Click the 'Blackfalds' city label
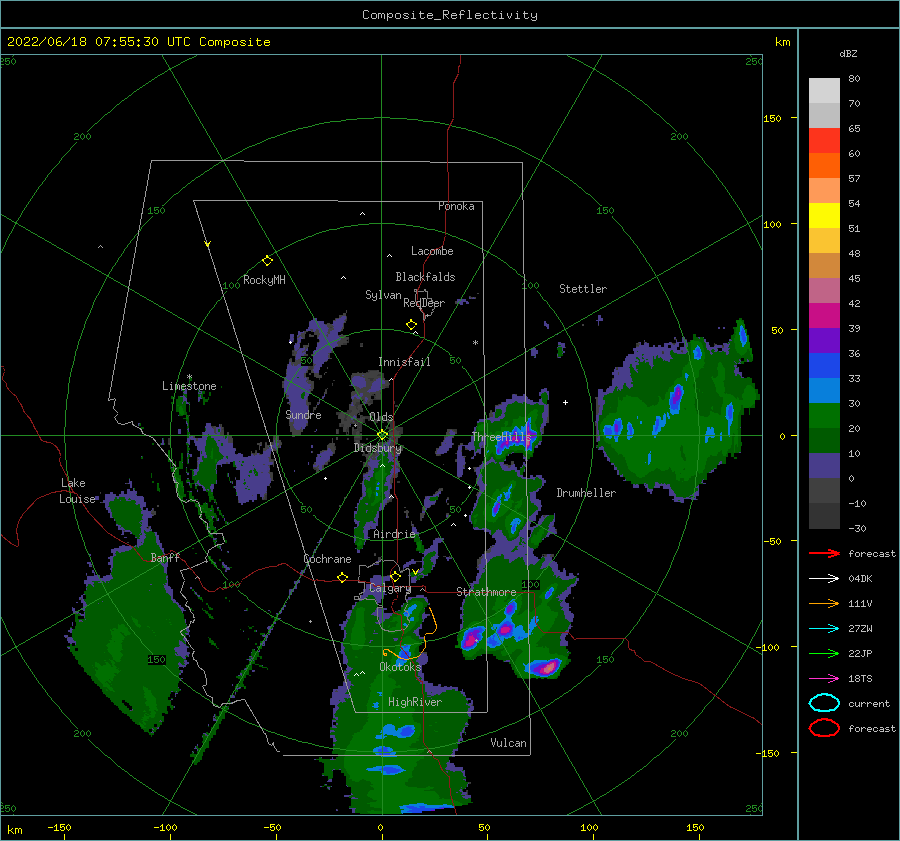 click(425, 277)
